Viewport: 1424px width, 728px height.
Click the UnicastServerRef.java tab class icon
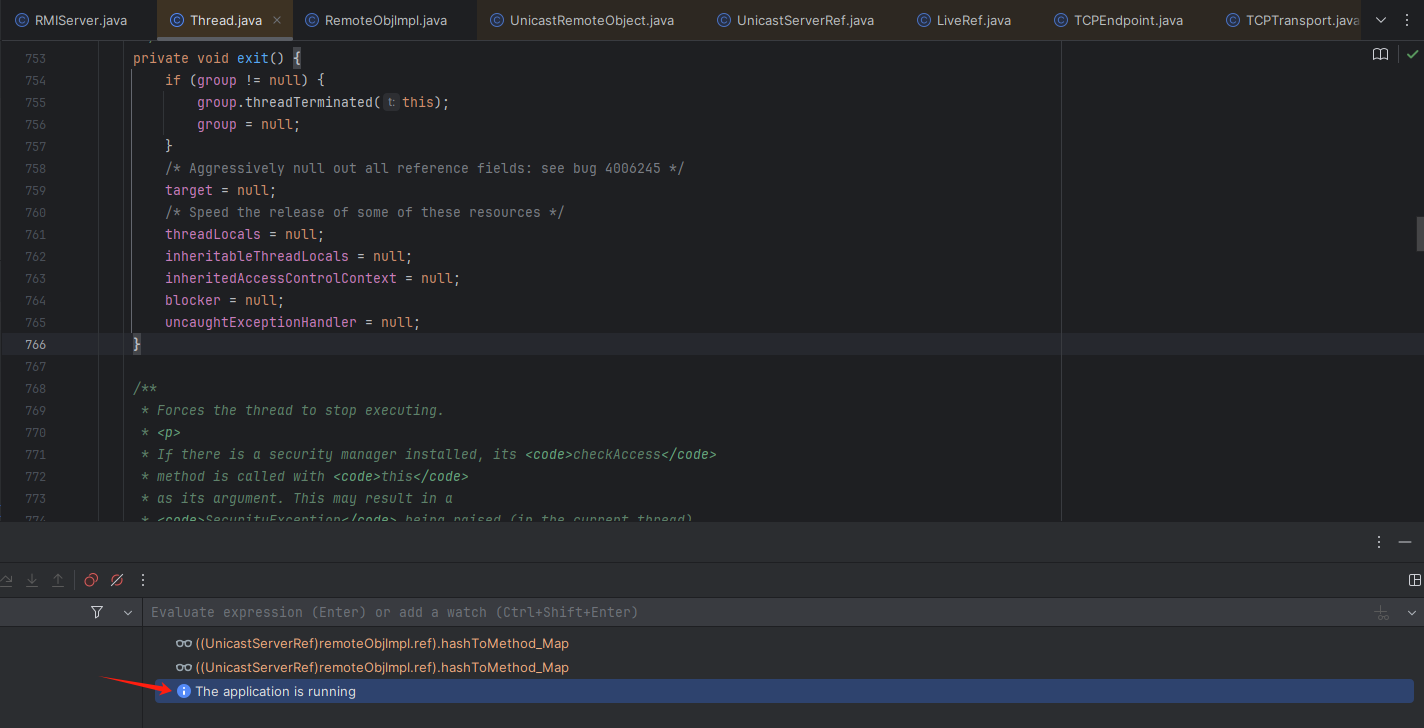click(724, 20)
